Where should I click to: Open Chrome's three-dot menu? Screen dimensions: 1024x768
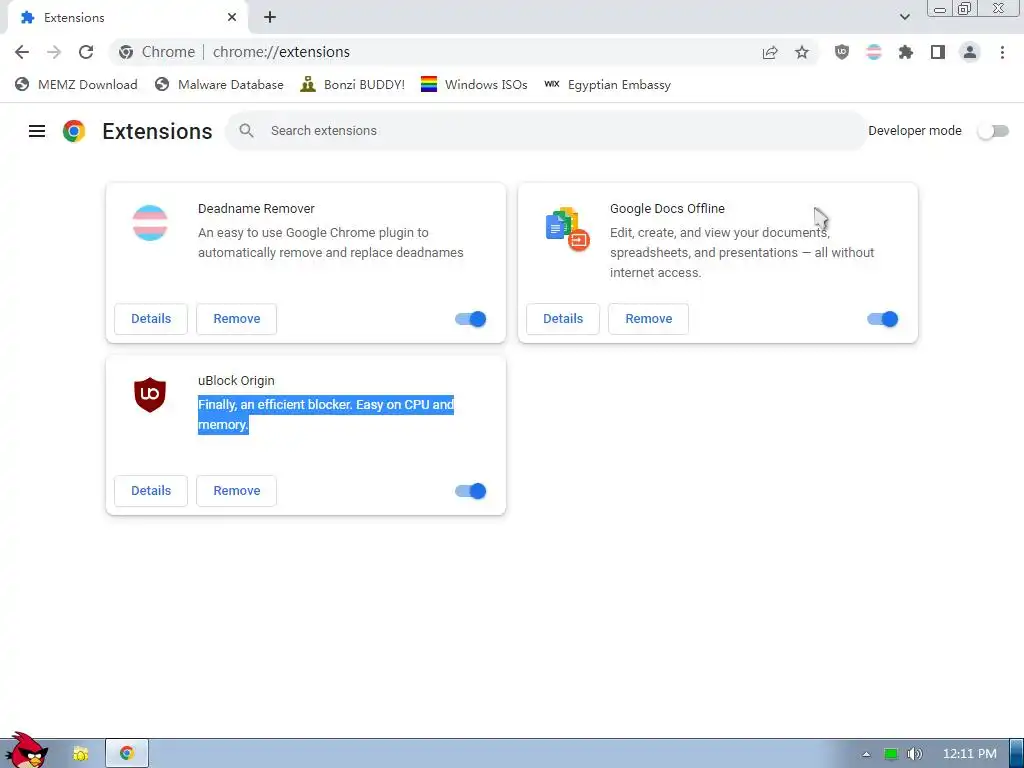coord(1002,52)
